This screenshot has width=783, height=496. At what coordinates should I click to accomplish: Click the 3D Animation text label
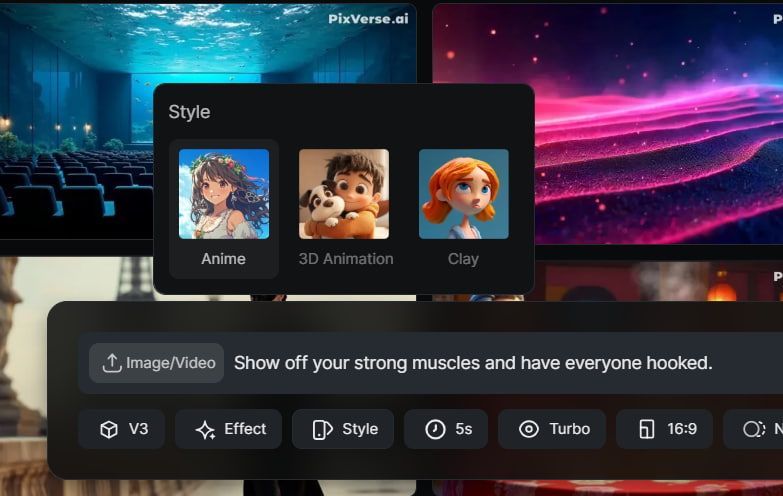[346, 259]
